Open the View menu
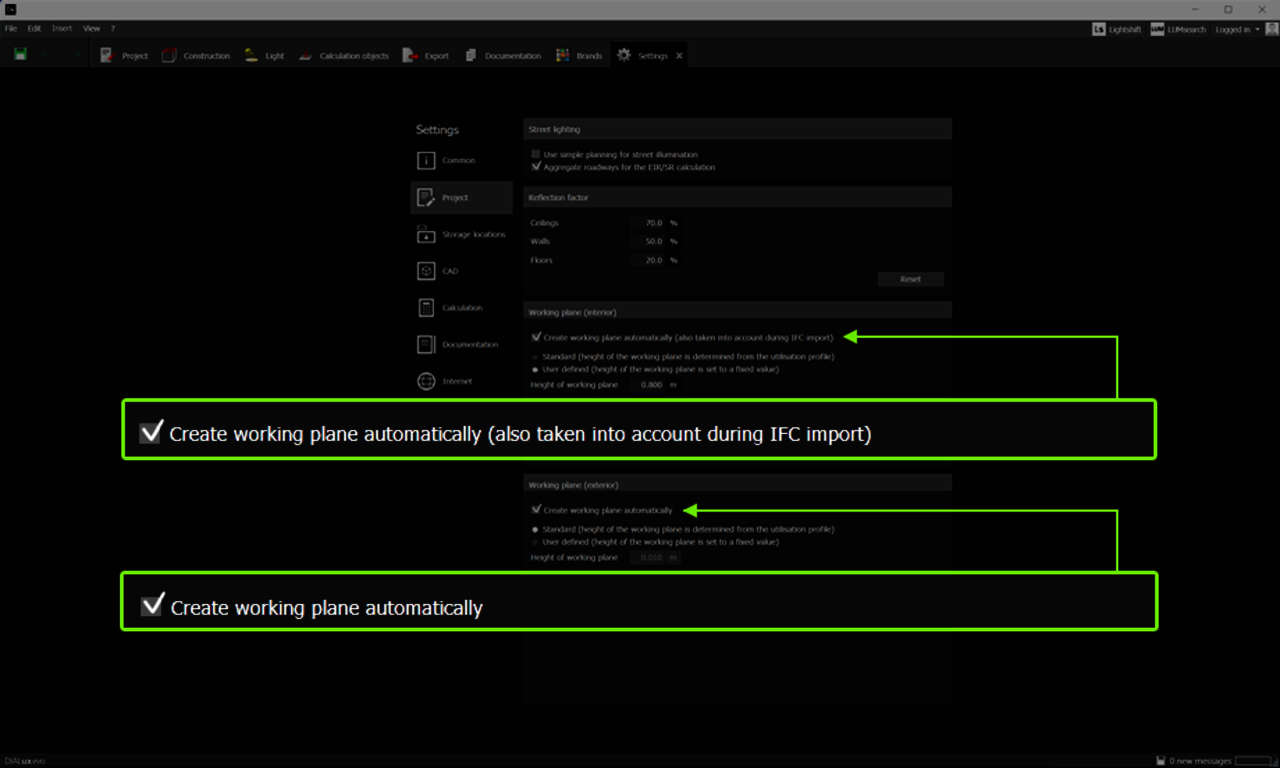Screen dimensions: 1280x768 tap(91, 29)
